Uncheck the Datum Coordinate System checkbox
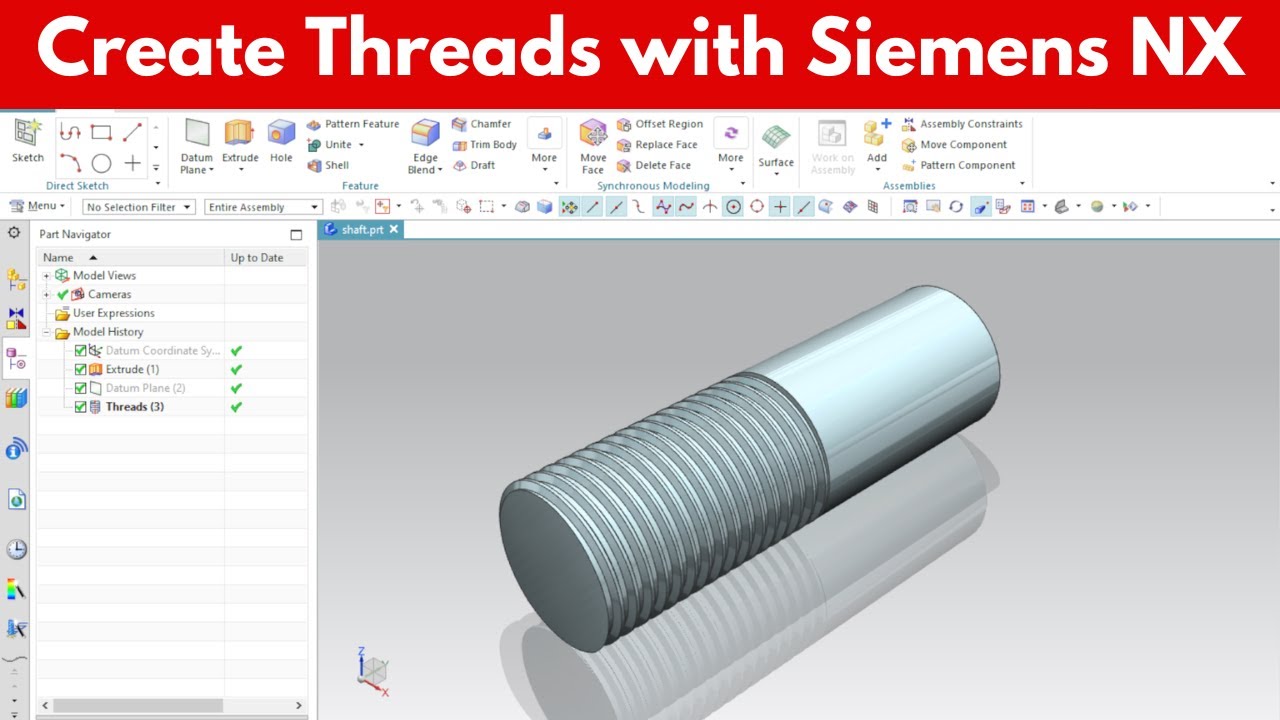Image resolution: width=1280 pixels, height=720 pixels. [81, 351]
